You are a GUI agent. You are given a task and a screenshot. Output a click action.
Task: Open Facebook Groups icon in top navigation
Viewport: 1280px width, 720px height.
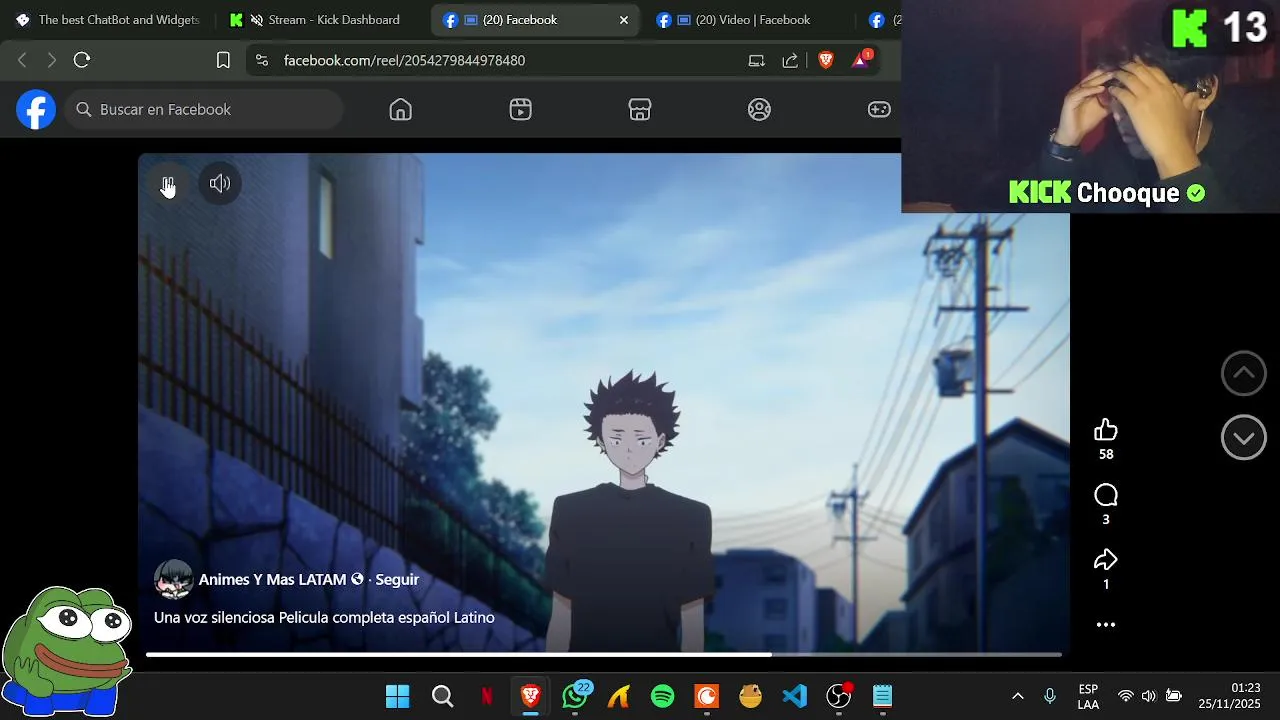759,110
